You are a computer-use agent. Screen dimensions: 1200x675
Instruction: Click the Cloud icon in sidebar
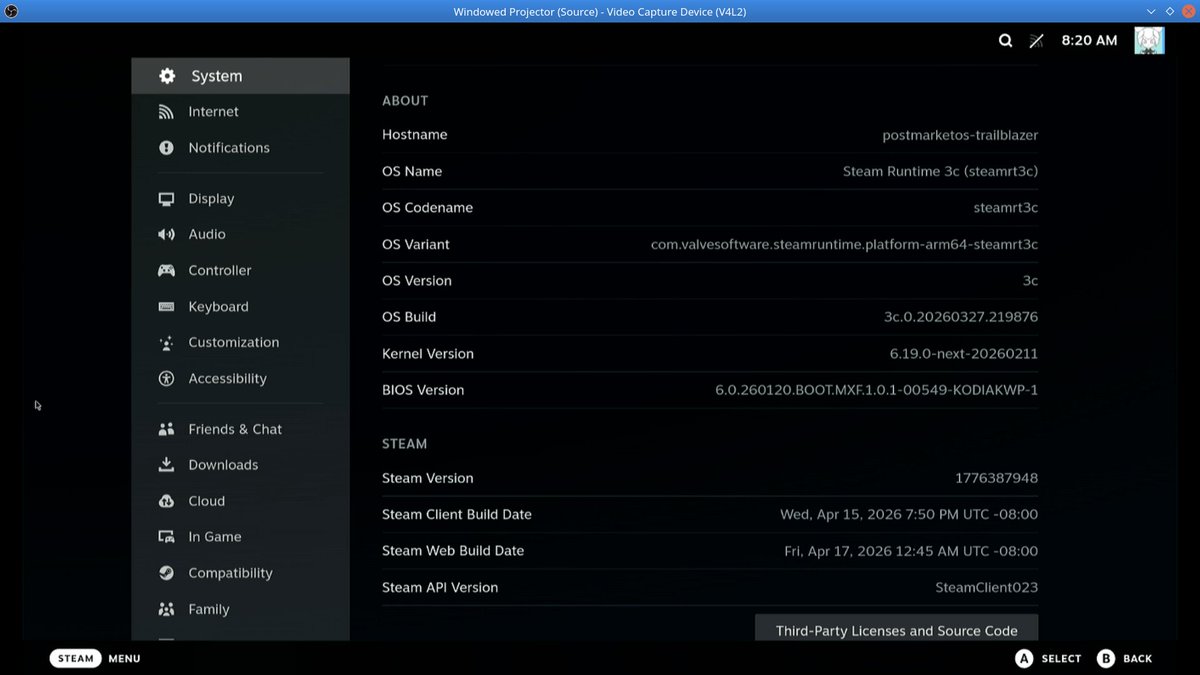[167, 501]
